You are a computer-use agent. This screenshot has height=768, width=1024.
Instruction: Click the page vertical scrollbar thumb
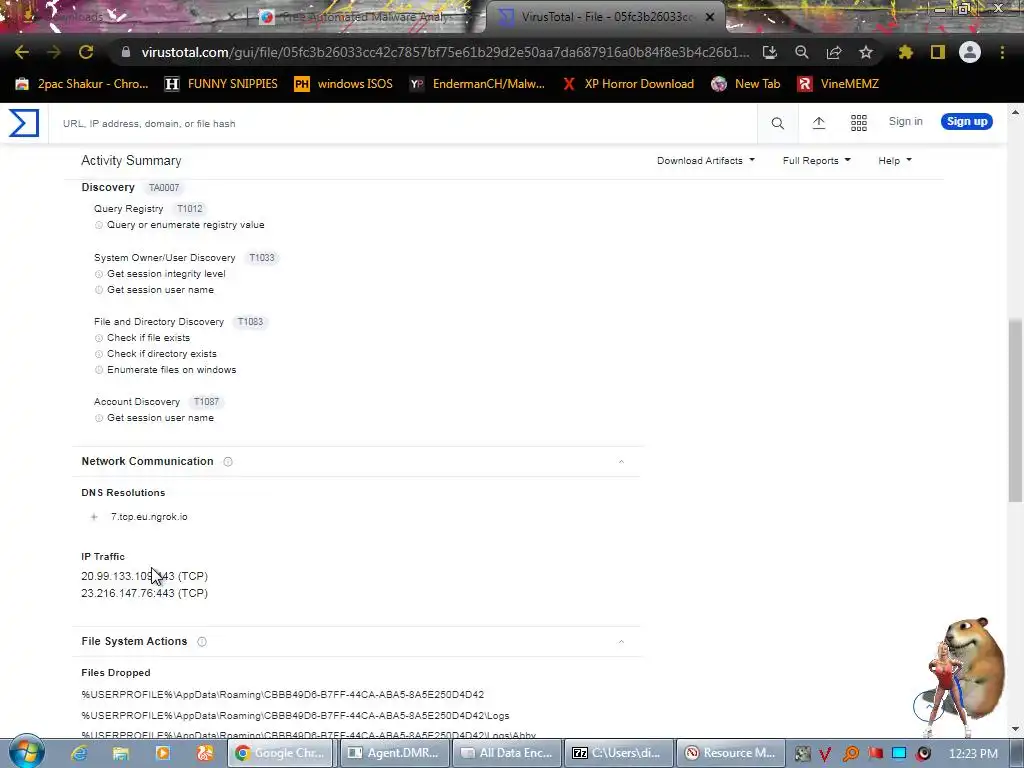[x=1015, y=410]
